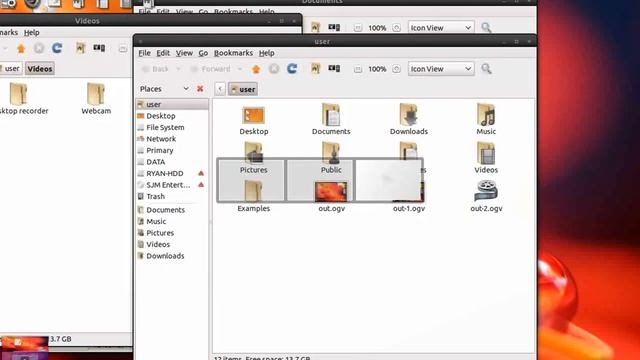Click Videos path button in Videos window
The height and width of the screenshot is (360, 640).
[40, 69]
